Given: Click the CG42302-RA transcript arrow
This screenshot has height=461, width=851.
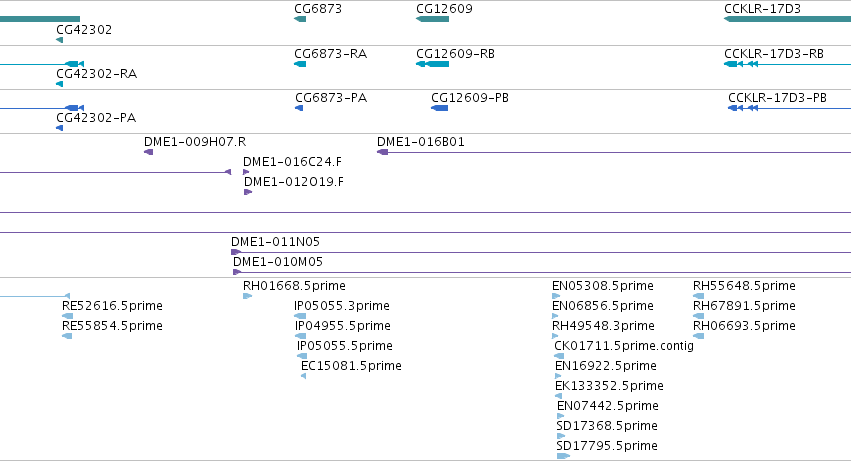Looking at the screenshot, I should 60,84.
